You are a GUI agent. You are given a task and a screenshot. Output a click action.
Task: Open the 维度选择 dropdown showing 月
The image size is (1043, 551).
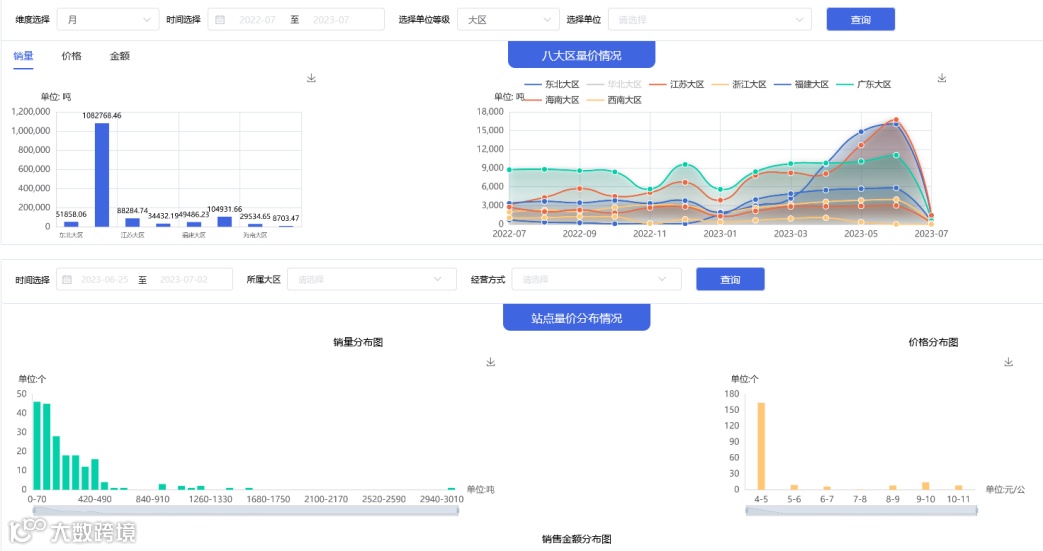coord(108,20)
